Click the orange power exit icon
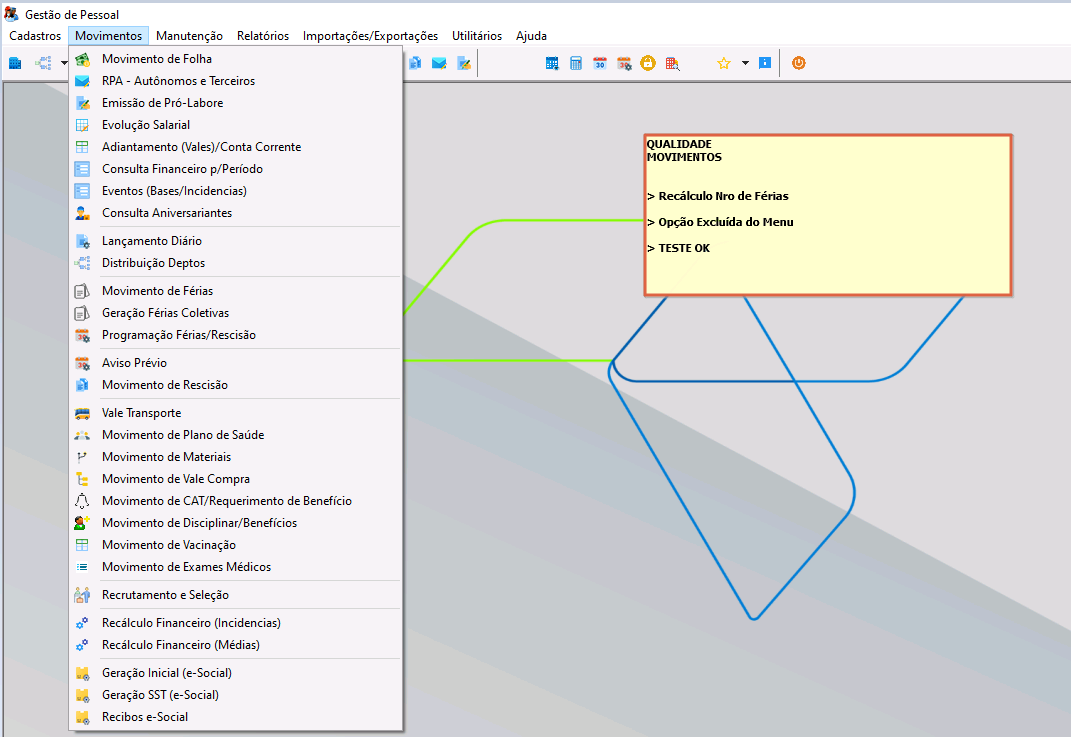Image resolution: width=1071 pixels, height=737 pixels. (x=798, y=64)
